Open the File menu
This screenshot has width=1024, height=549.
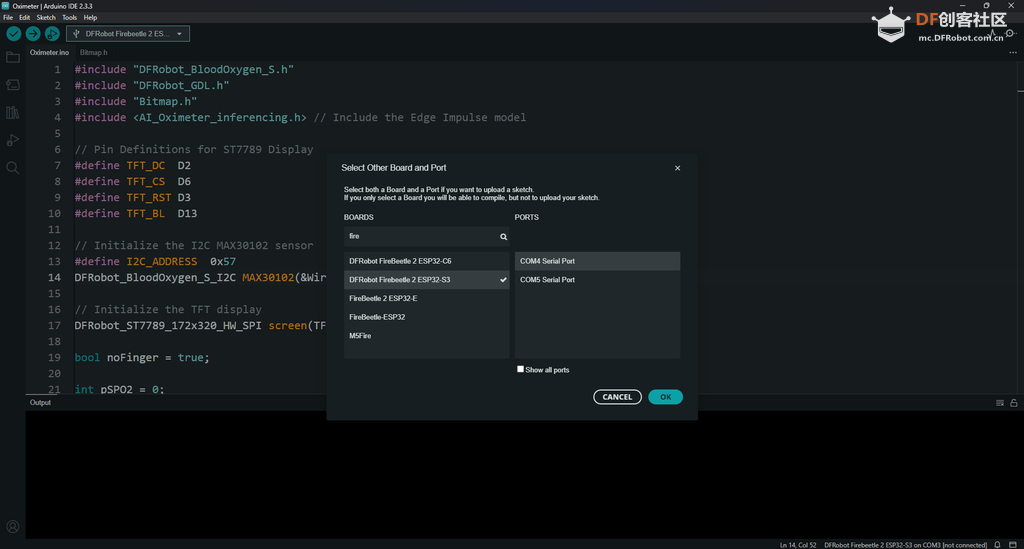click(8, 18)
